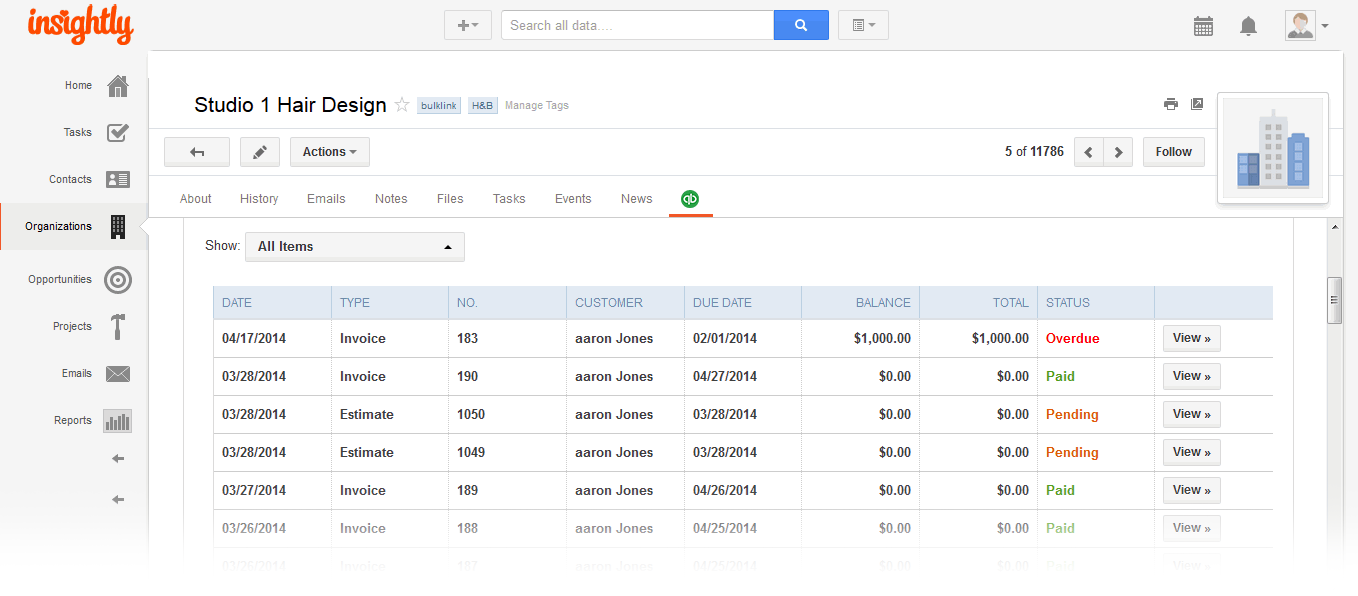1358x596 pixels.
Task: Click the Overdue status text
Action: point(1072,339)
